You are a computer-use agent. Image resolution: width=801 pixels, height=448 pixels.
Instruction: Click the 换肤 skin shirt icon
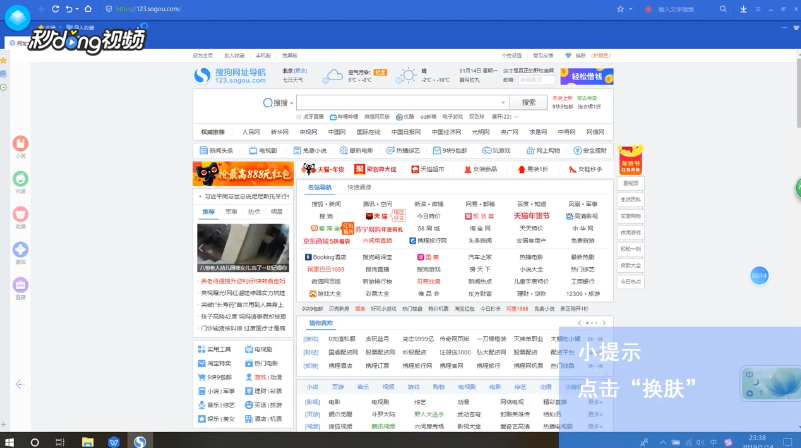point(568,56)
